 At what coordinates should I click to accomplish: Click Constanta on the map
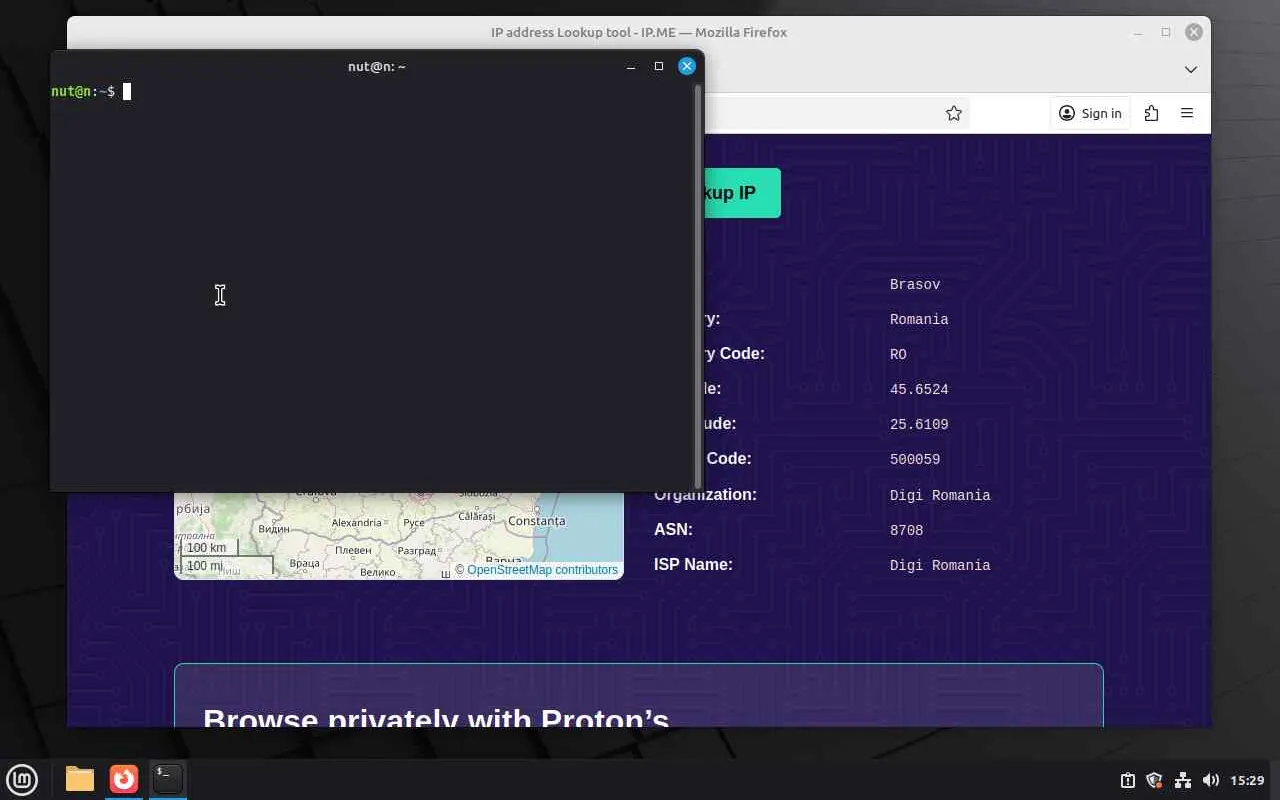click(537, 521)
